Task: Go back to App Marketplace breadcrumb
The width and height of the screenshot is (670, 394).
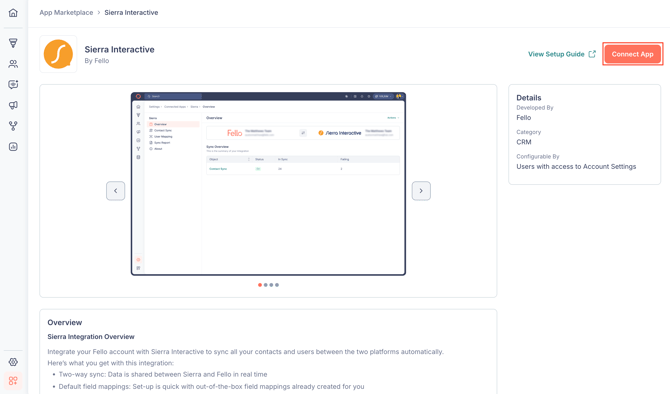Action: [x=66, y=12]
